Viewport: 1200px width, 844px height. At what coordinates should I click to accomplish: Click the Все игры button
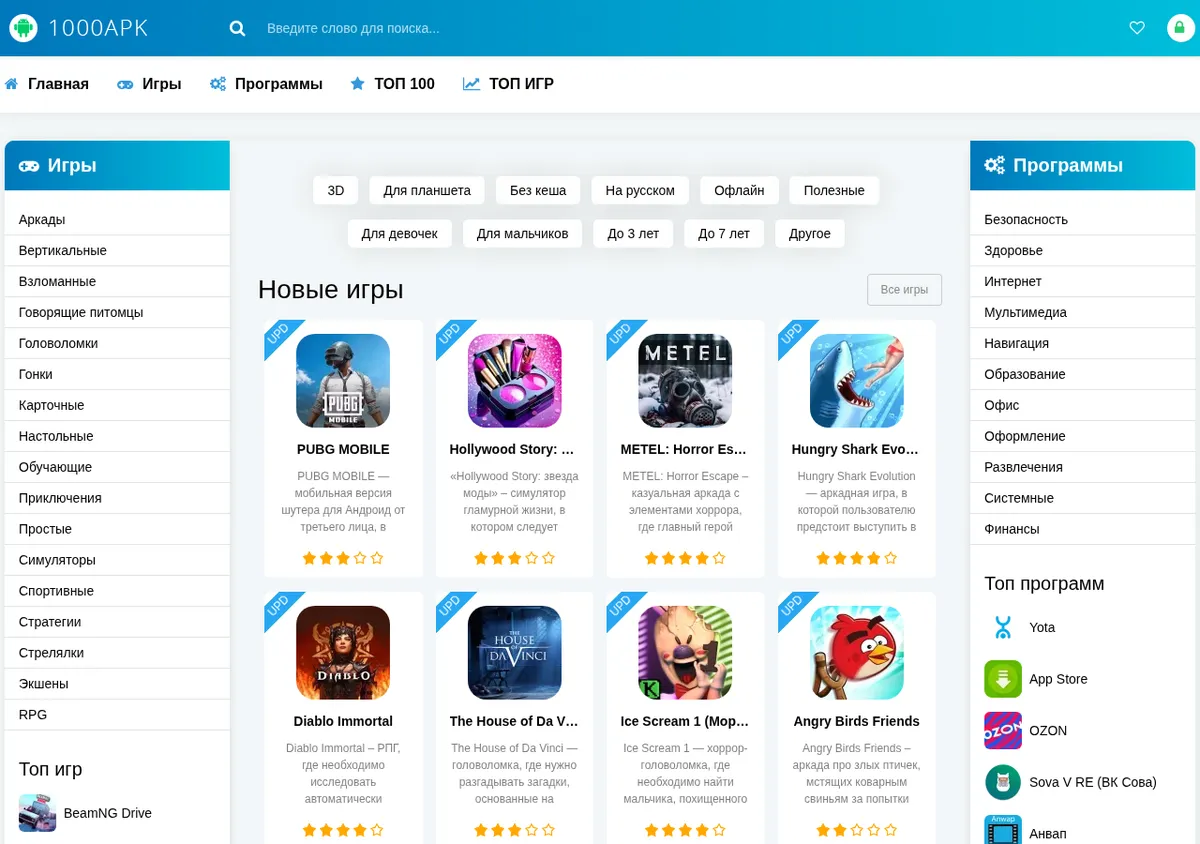click(x=904, y=290)
